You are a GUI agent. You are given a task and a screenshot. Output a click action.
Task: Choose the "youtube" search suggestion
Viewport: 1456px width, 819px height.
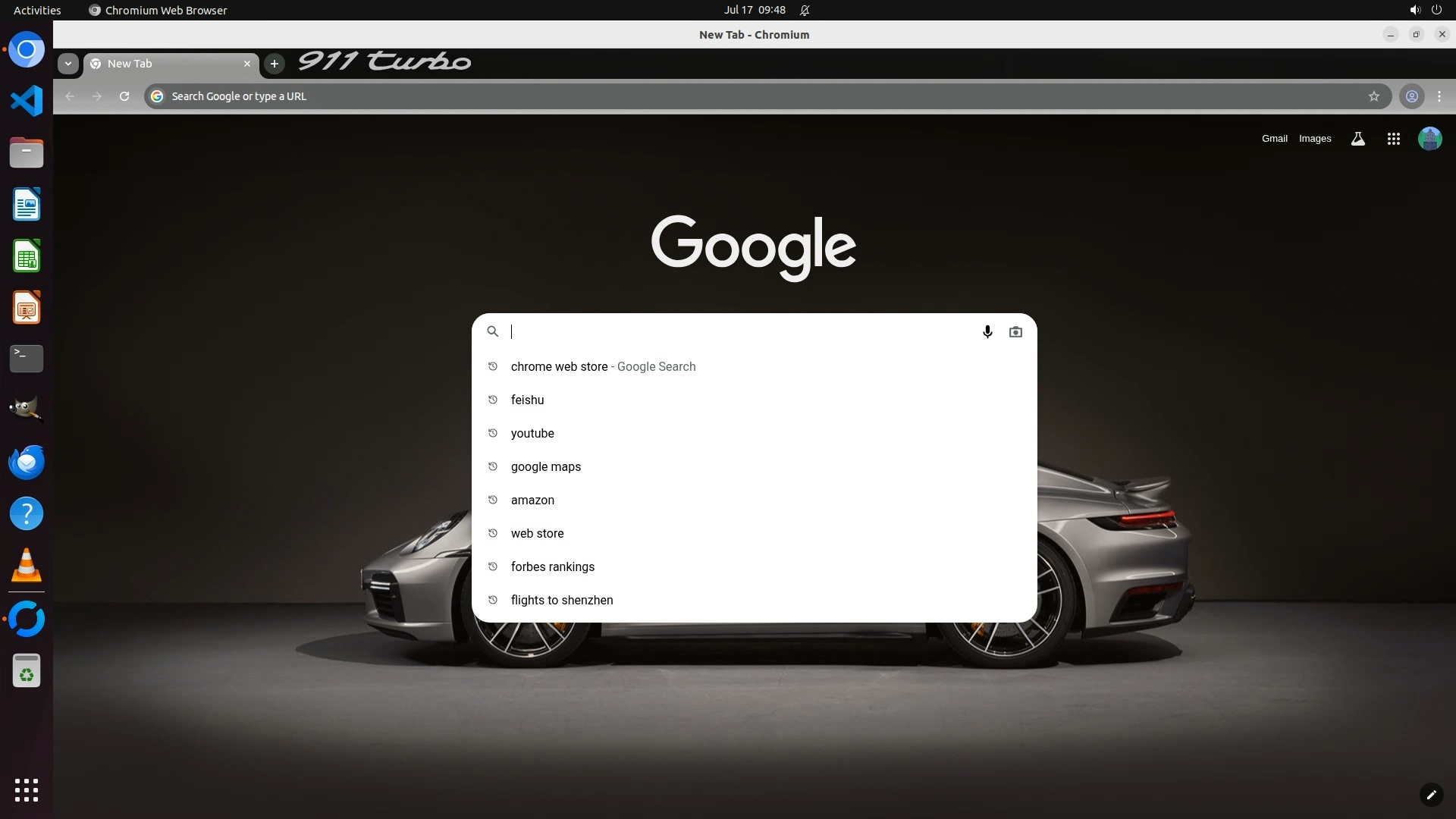tap(532, 433)
